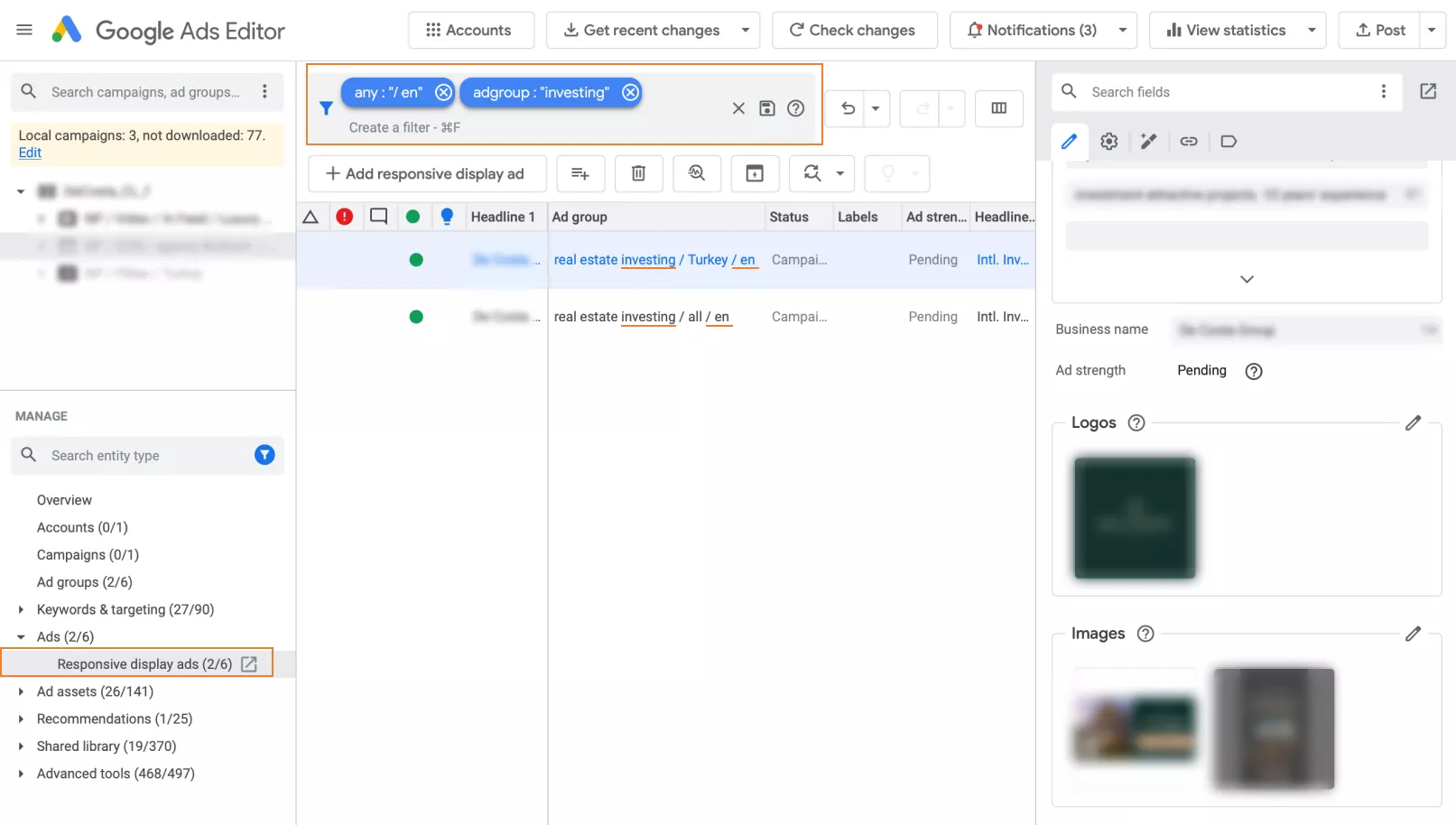1456x825 pixels.
Task: Open filter help question icon
Action: pyautogui.click(x=795, y=108)
